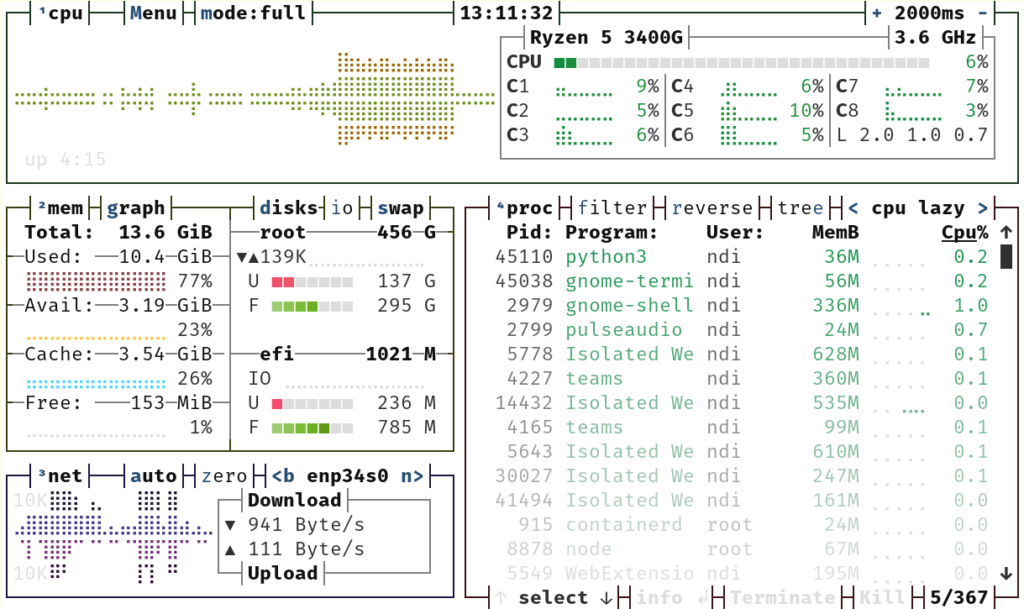The image size is (1024, 609).
Task: Open the process filter option
Action: pos(612,208)
